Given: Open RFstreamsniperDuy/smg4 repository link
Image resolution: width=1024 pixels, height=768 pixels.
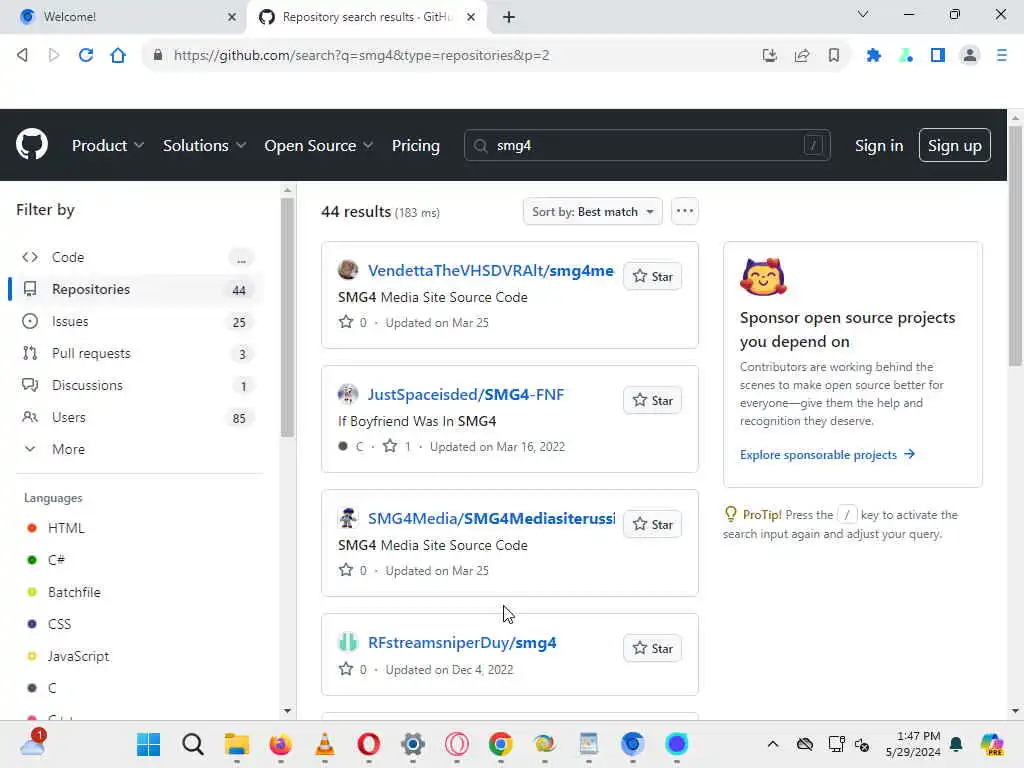Looking at the screenshot, I should pos(462,643).
